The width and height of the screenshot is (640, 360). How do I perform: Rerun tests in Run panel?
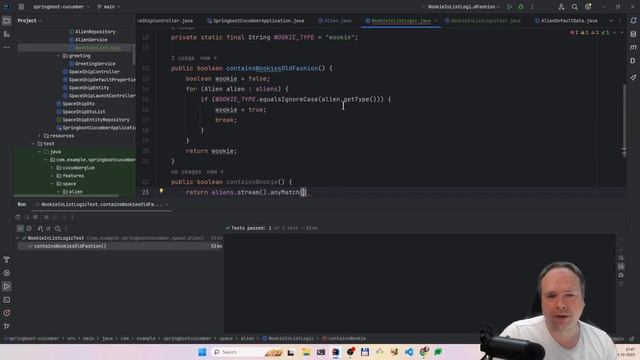18,217
